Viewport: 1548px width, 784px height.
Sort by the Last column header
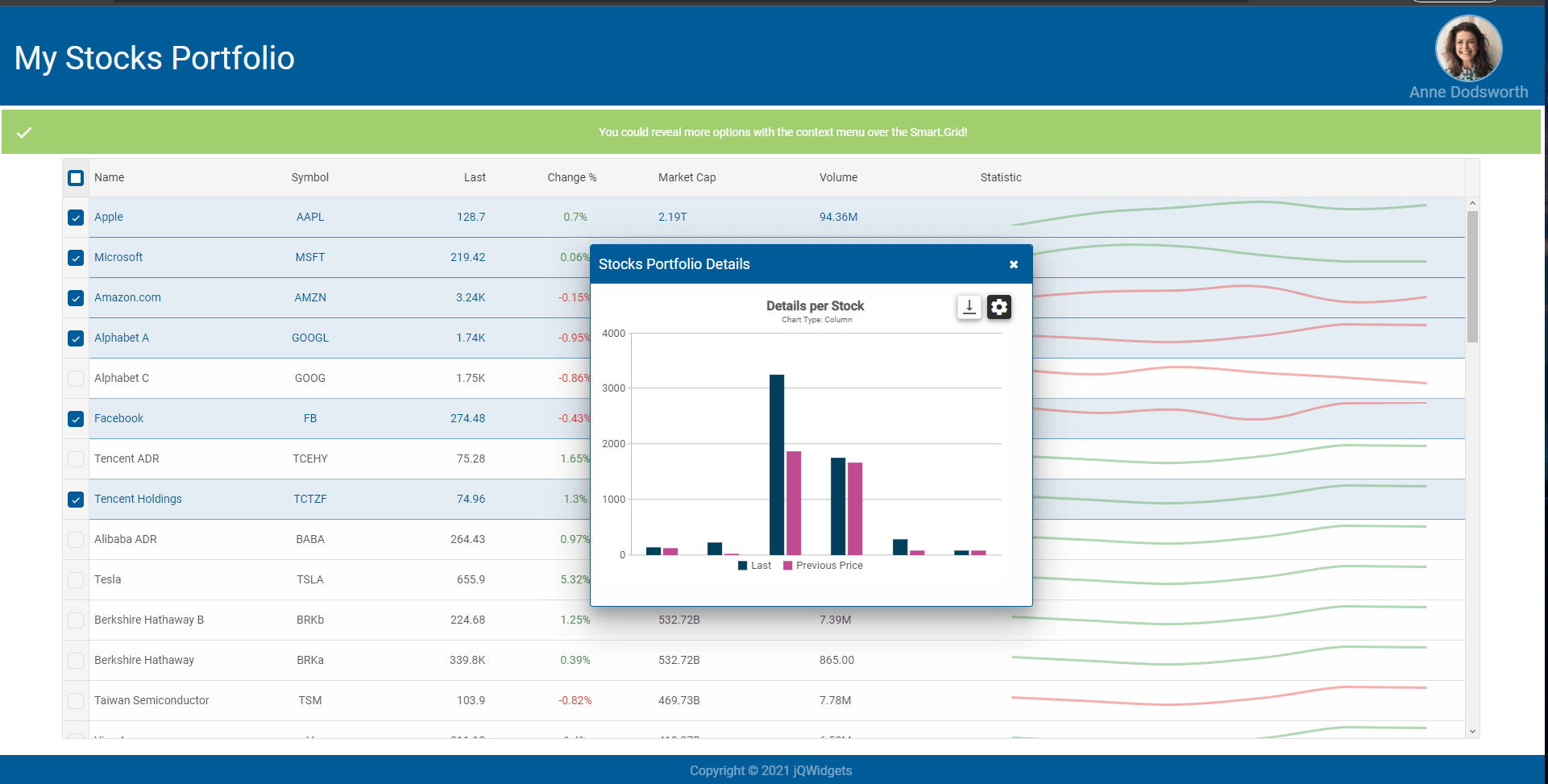tap(475, 177)
